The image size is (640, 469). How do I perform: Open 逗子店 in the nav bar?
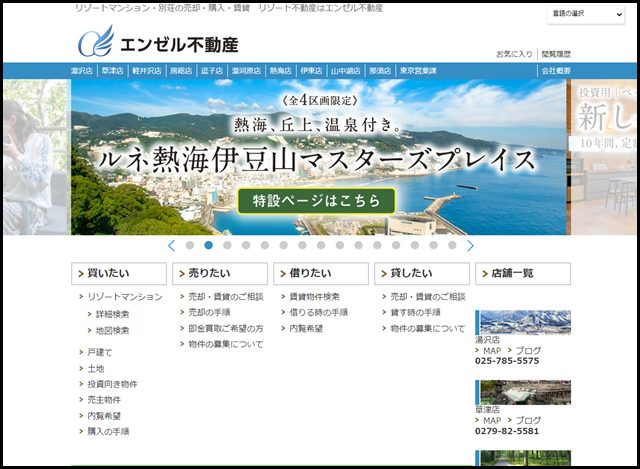[x=212, y=71]
